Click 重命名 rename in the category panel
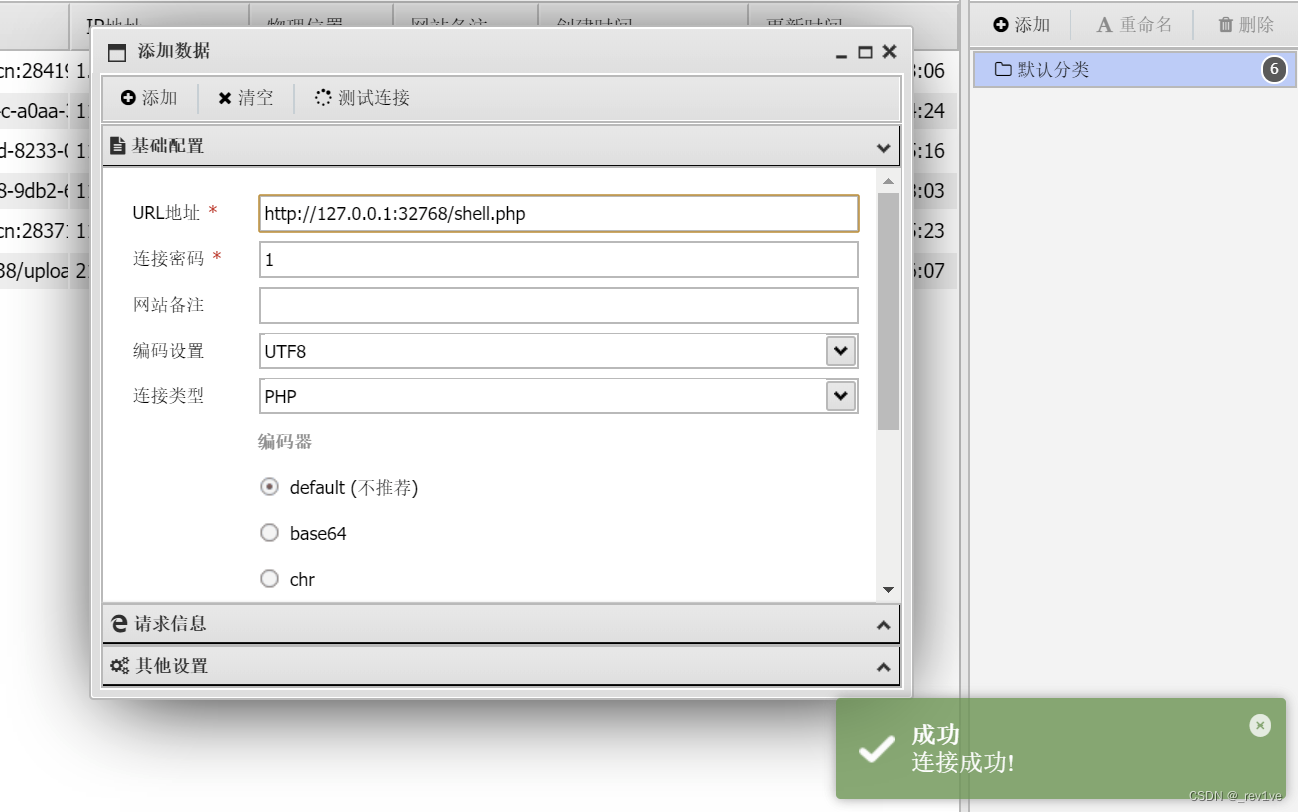 click(x=1133, y=25)
